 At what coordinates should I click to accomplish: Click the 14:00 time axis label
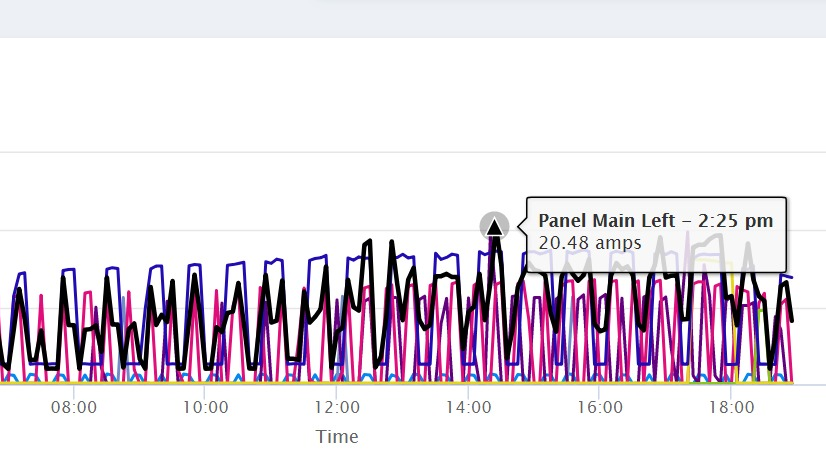[468, 407]
